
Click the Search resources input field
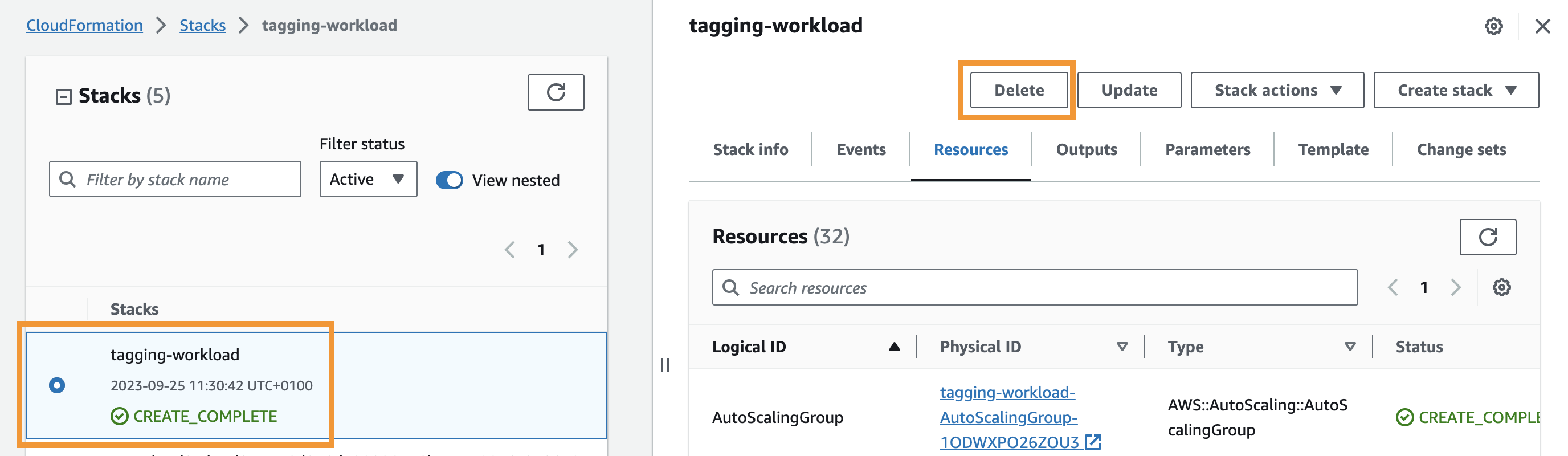pos(1034,287)
